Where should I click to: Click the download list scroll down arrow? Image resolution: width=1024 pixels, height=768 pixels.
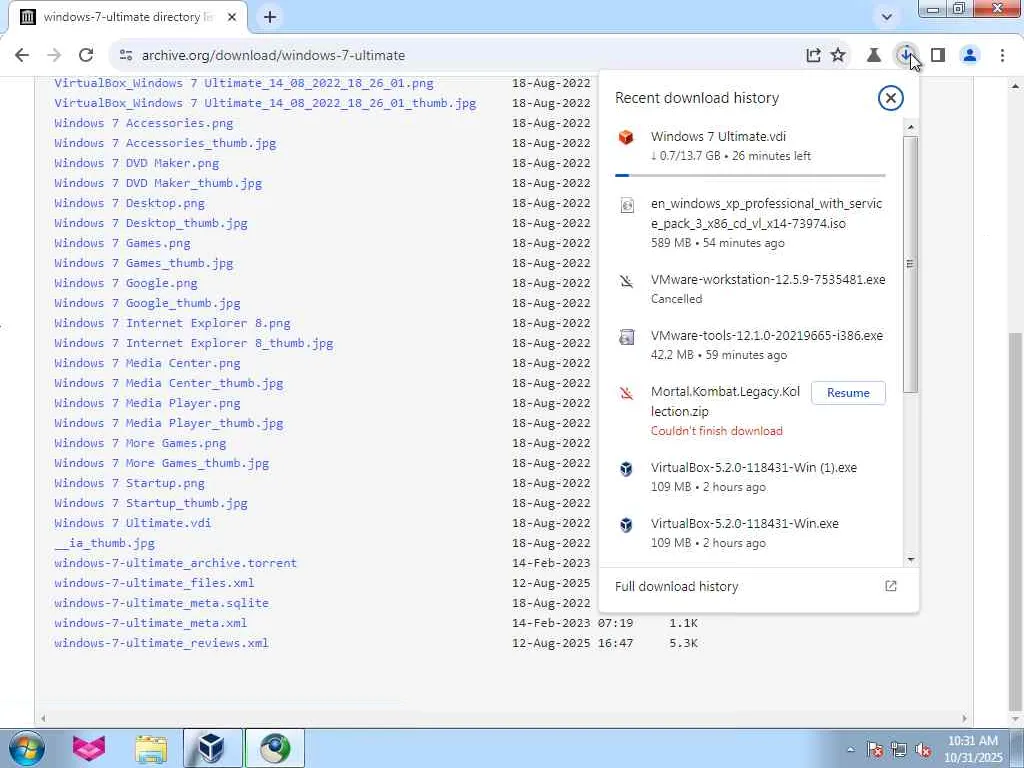pyautogui.click(x=911, y=560)
